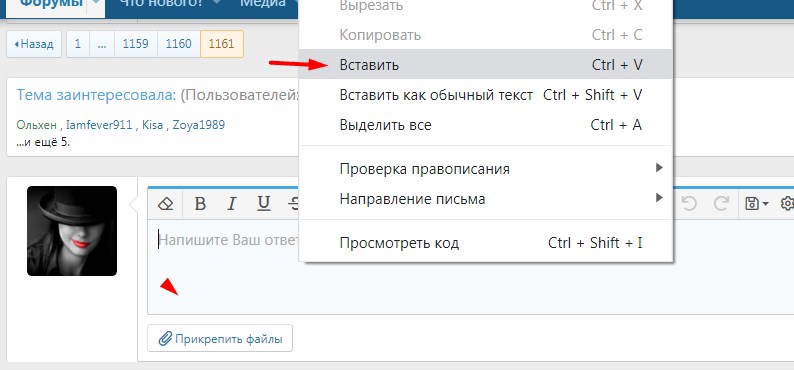The height and width of the screenshot is (370, 794).
Task: Open user profile Zoya1989
Action: click(x=198, y=125)
